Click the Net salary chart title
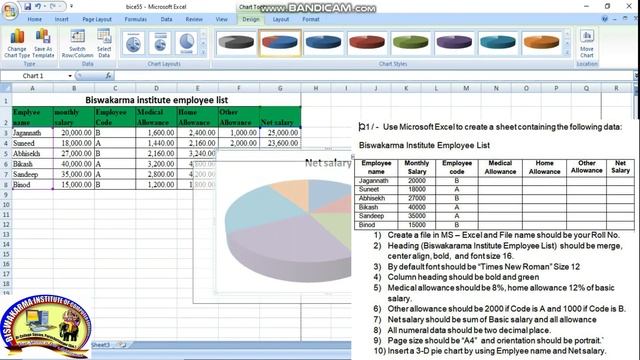 (328, 163)
